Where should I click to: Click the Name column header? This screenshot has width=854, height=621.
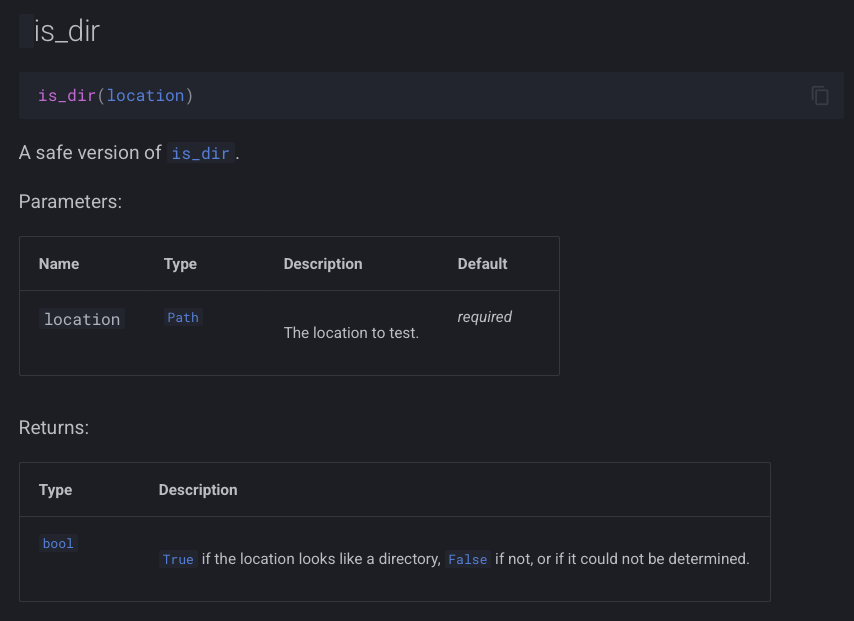click(59, 264)
